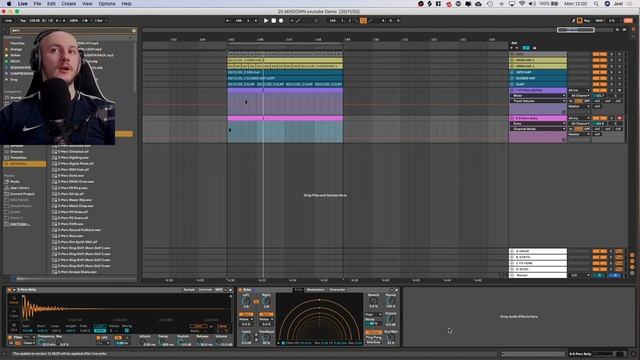This screenshot has height=360, width=640.
Task: Select Grooves category in the browser
Action: pyautogui.click(x=17, y=151)
